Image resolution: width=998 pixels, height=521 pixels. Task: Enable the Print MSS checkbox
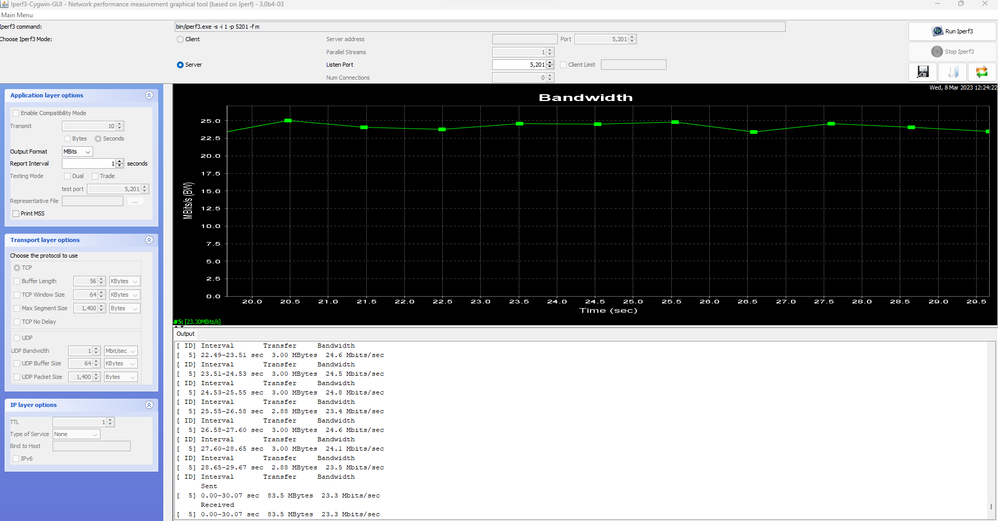click(x=14, y=213)
